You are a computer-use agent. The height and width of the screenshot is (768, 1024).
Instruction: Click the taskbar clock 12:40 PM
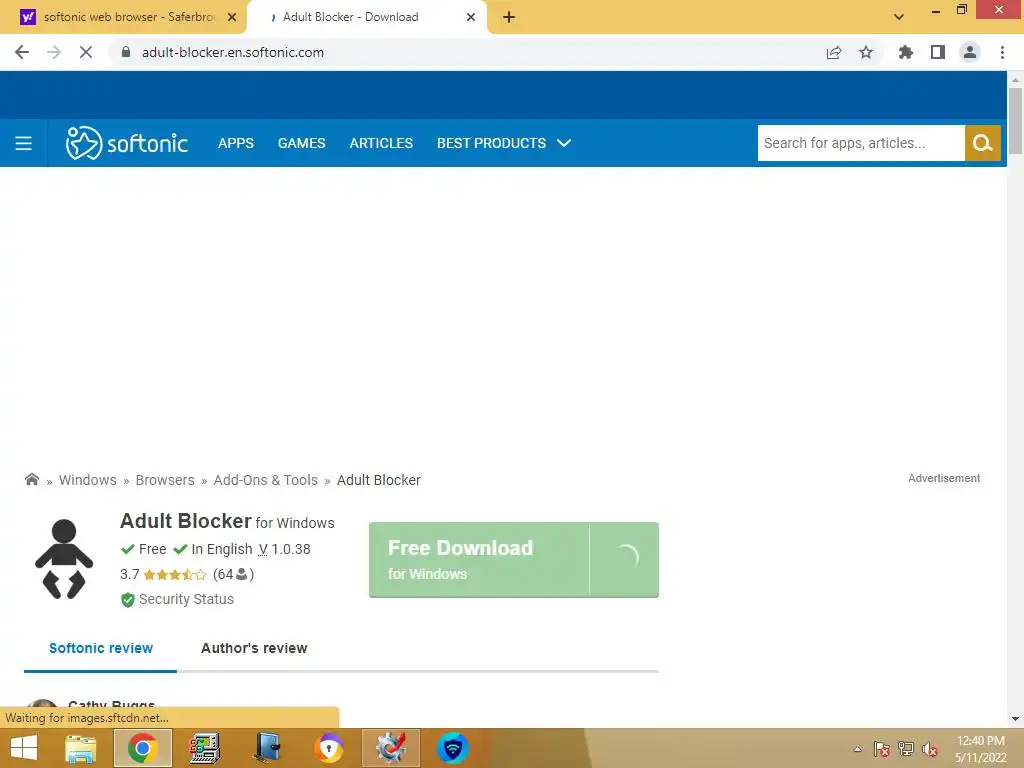[981, 741]
